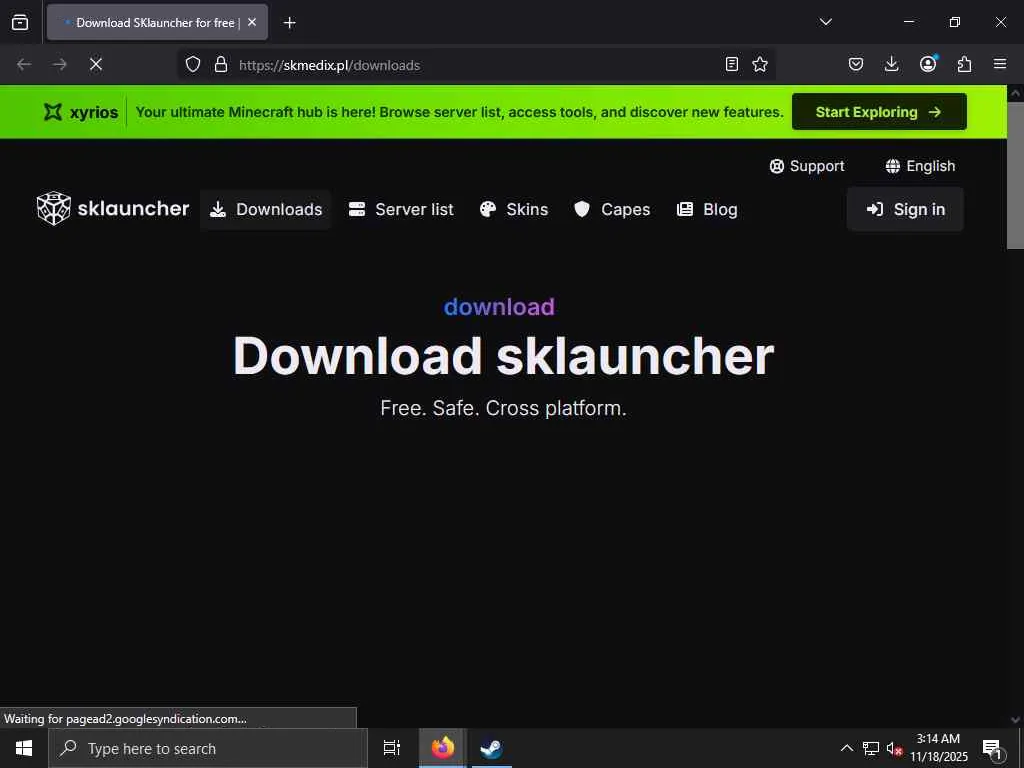Expand the list all tabs chevron
1024x768 pixels.
tap(825, 22)
